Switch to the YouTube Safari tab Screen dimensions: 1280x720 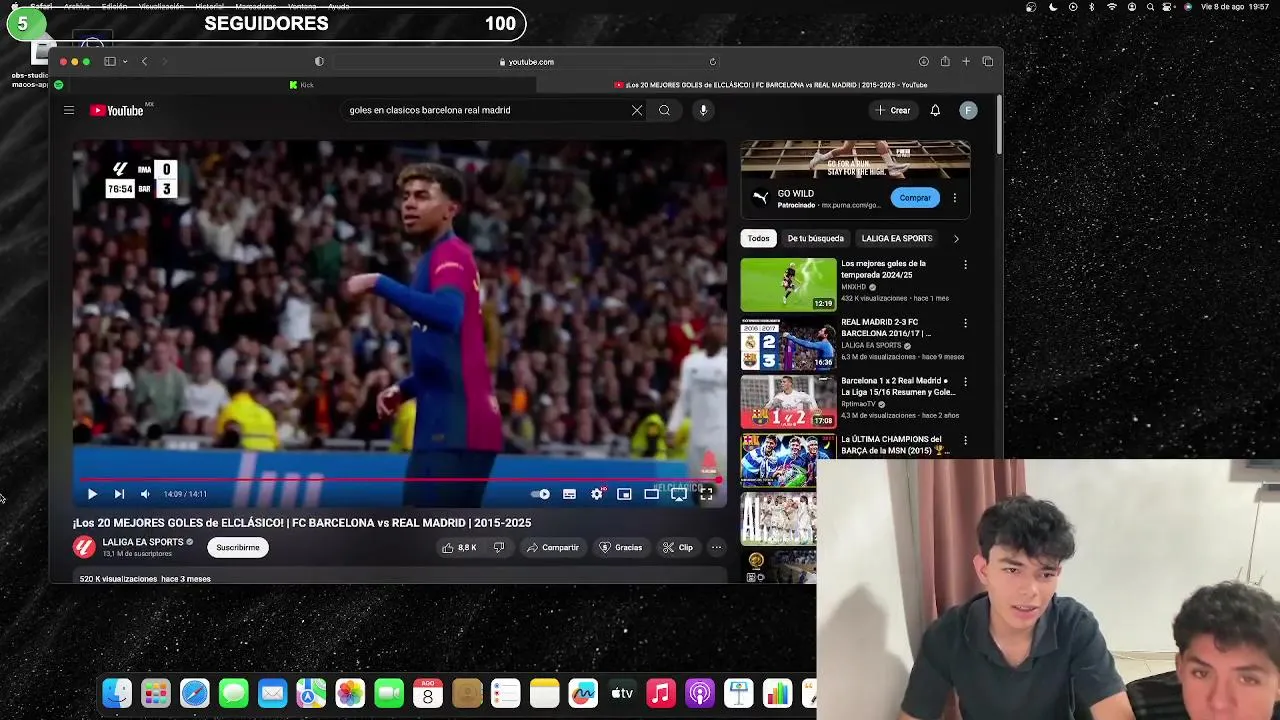click(x=770, y=85)
